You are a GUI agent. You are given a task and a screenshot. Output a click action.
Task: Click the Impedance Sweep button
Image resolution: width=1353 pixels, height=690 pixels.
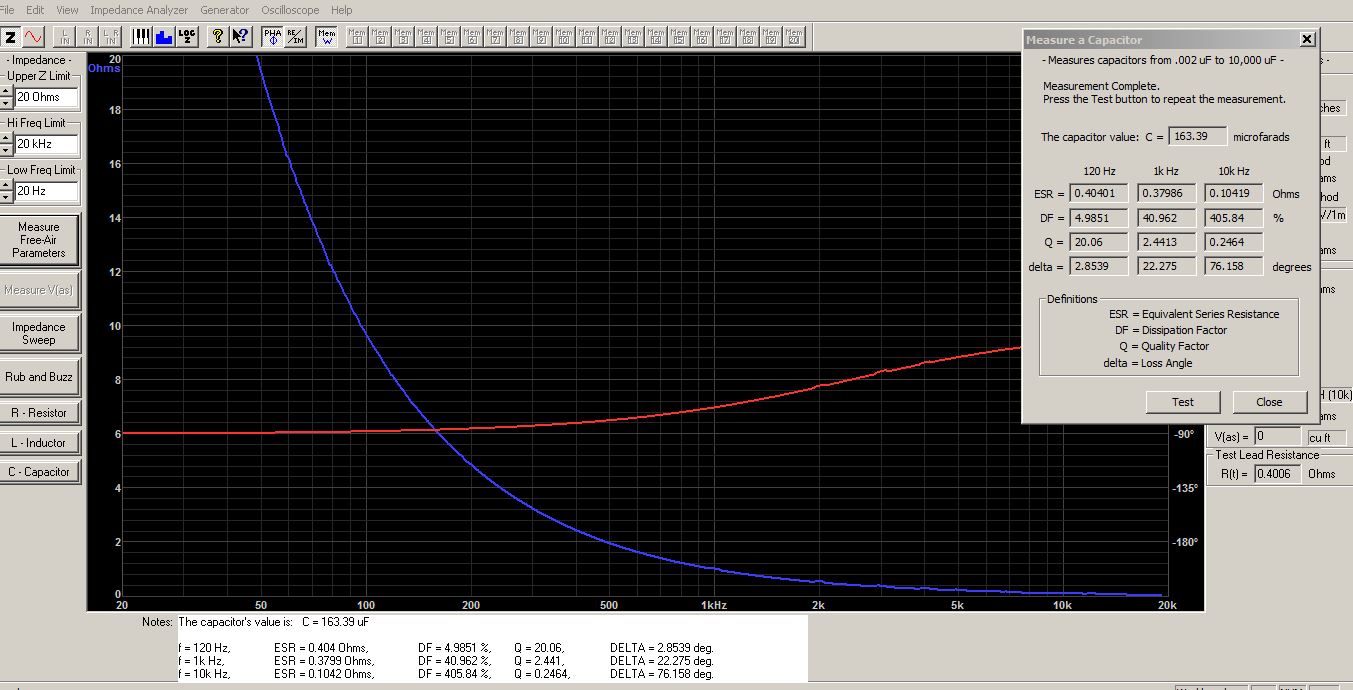(38, 334)
